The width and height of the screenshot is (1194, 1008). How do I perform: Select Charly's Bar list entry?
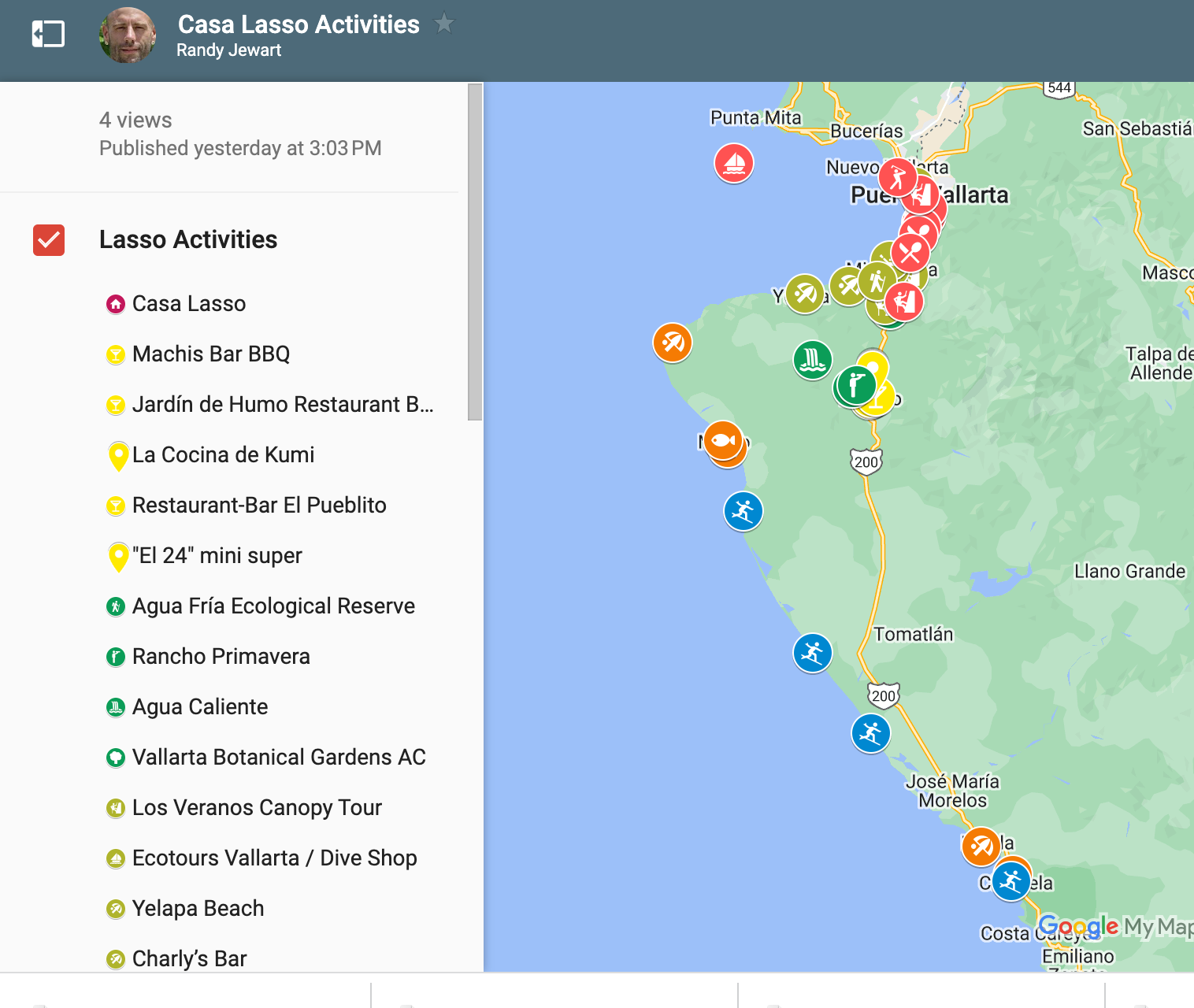(190, 958)
